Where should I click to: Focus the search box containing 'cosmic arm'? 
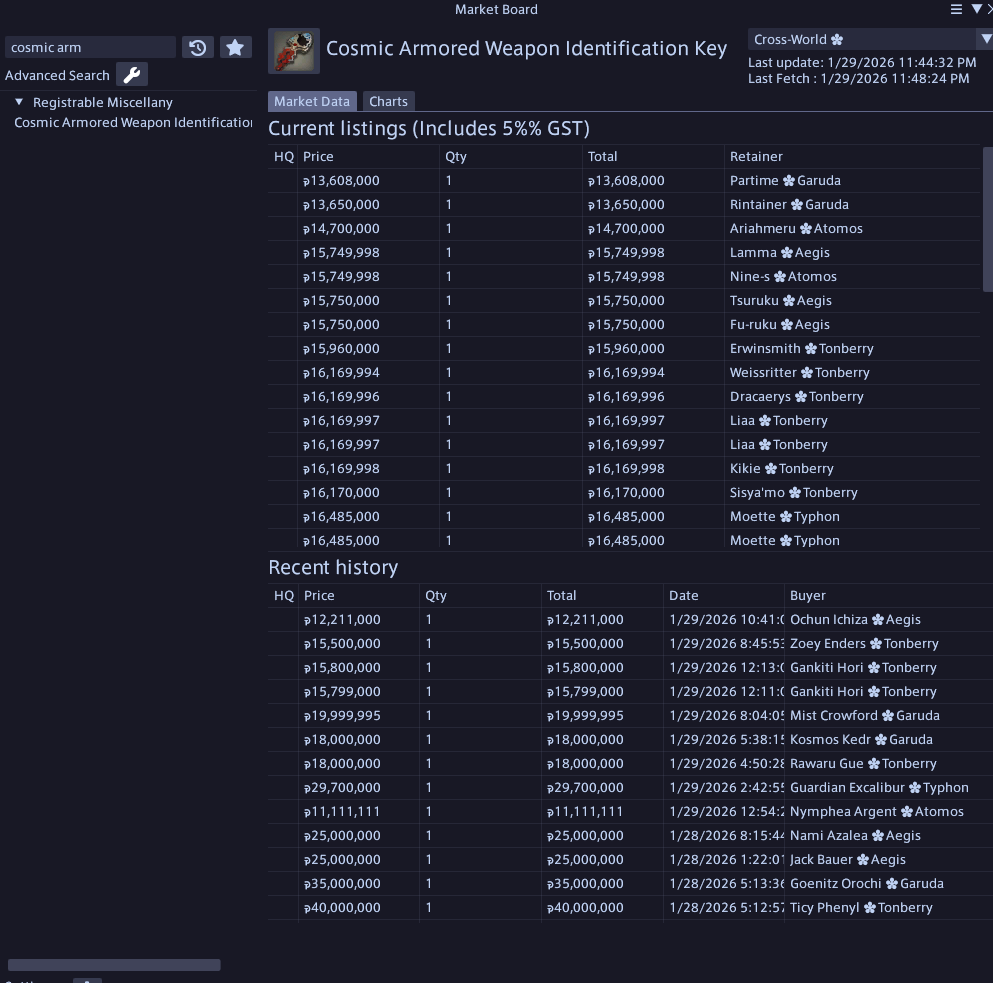click(91, 48)
